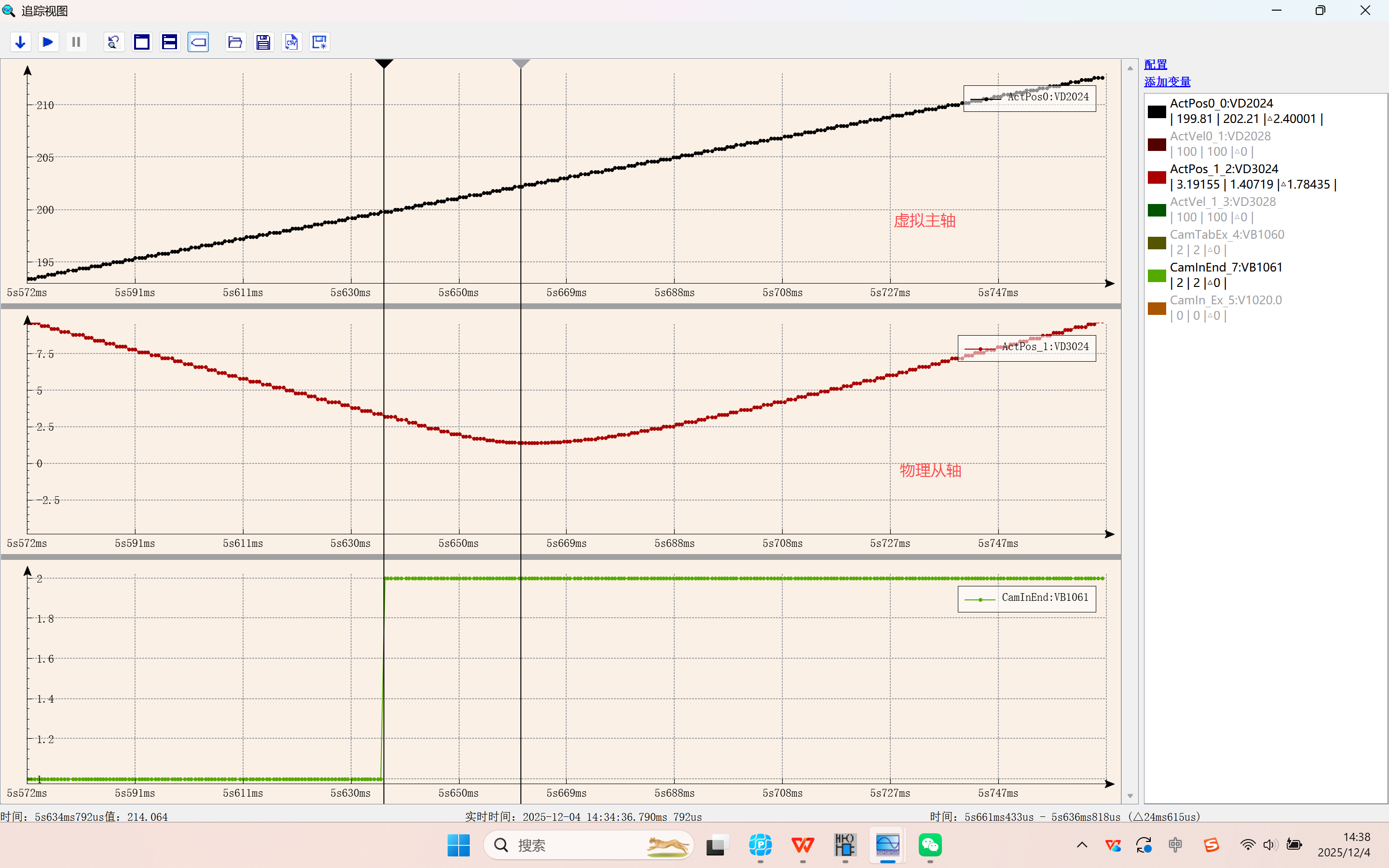The width and height of the screenshot is (1389, 868).
Task: Save trace with the floppy disk icon
Action: pos(263,42)
